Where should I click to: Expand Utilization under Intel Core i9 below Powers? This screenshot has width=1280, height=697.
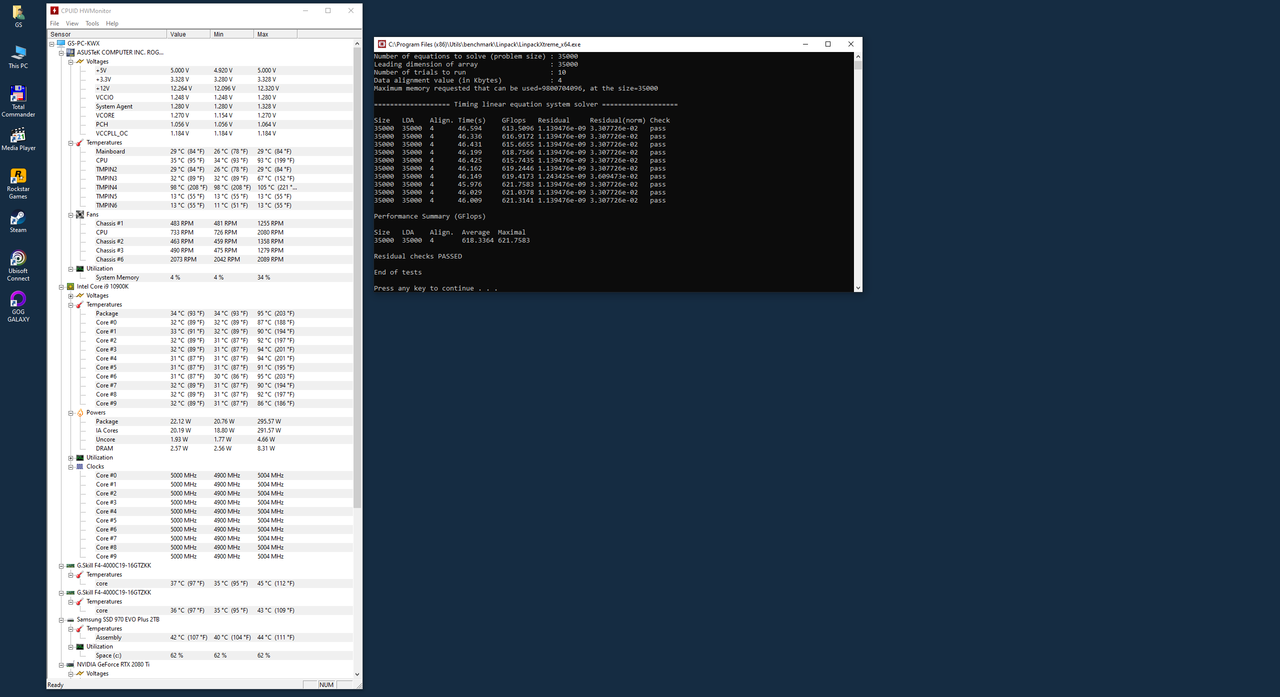click(70, 457)
